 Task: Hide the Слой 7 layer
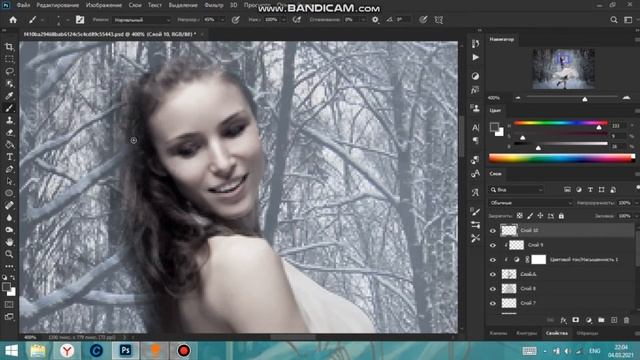(x=493, y=303)
